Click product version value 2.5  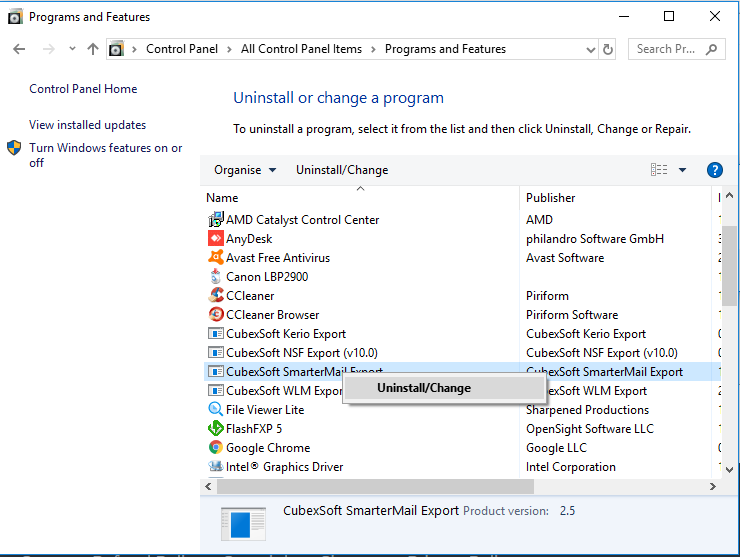567,511
